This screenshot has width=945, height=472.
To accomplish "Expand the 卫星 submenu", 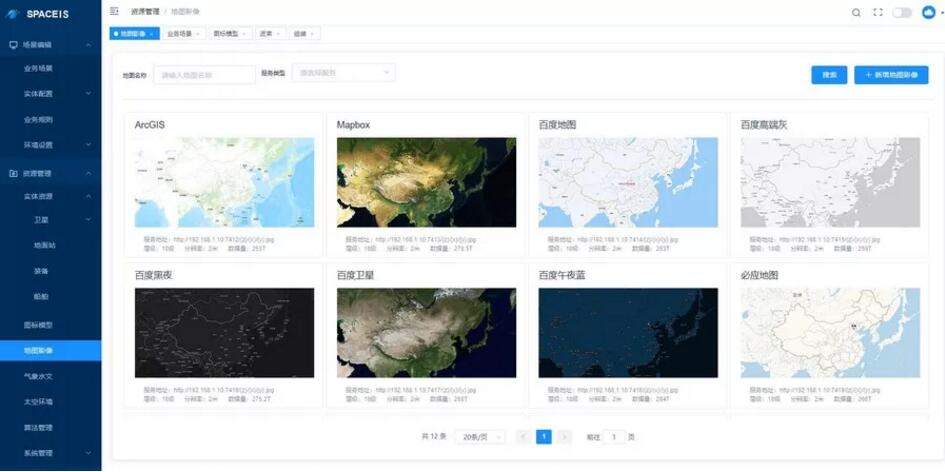I will pos(88,219).
